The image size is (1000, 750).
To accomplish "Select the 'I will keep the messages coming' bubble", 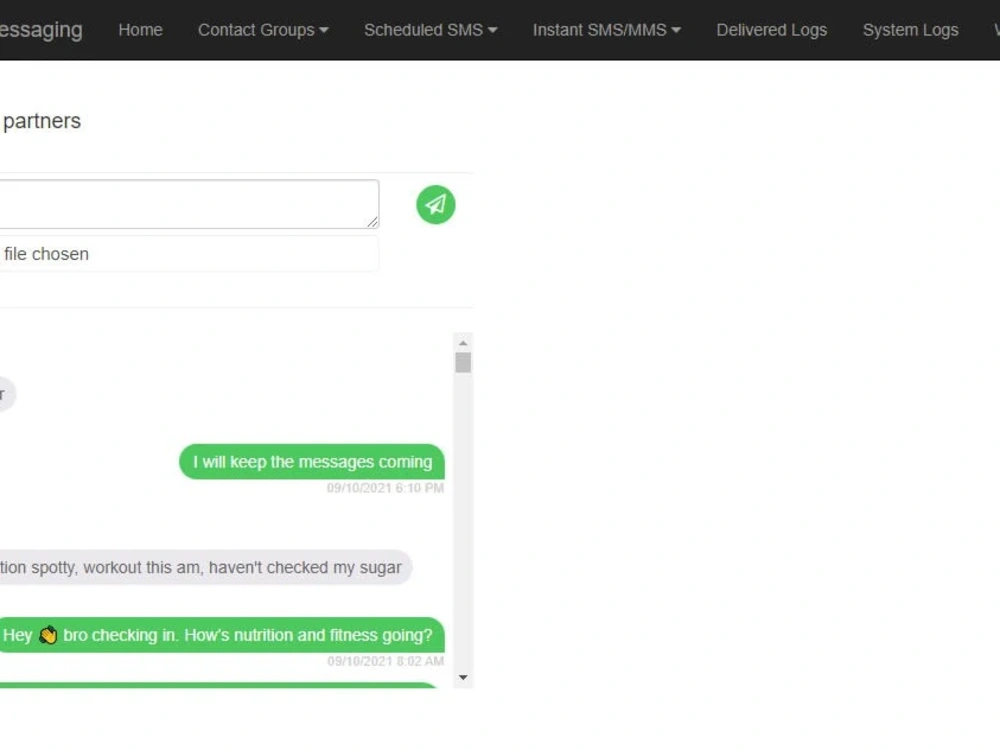I will (311, 462).
